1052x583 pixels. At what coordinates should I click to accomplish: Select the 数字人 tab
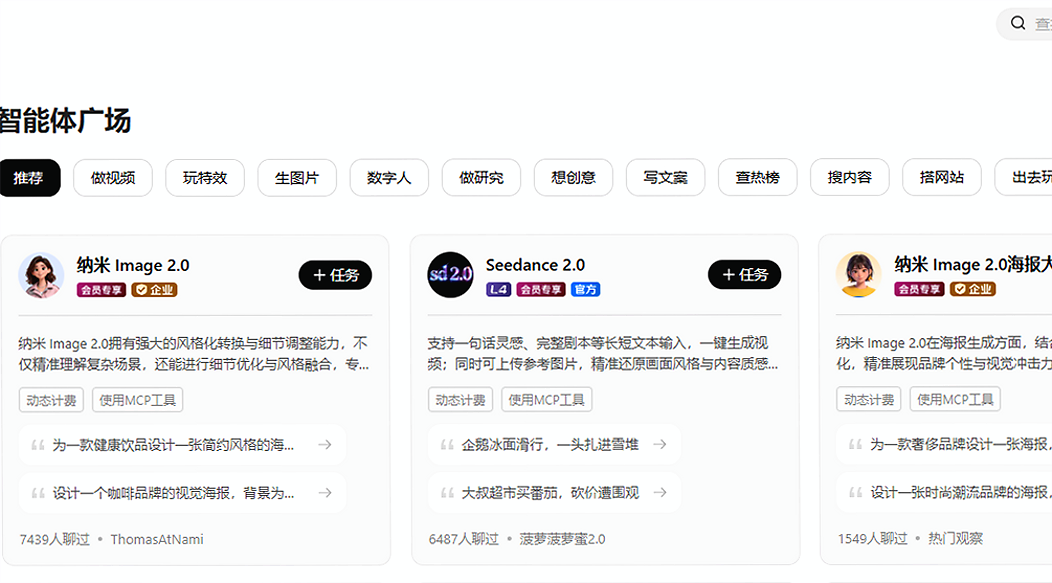tap(389, 178)
